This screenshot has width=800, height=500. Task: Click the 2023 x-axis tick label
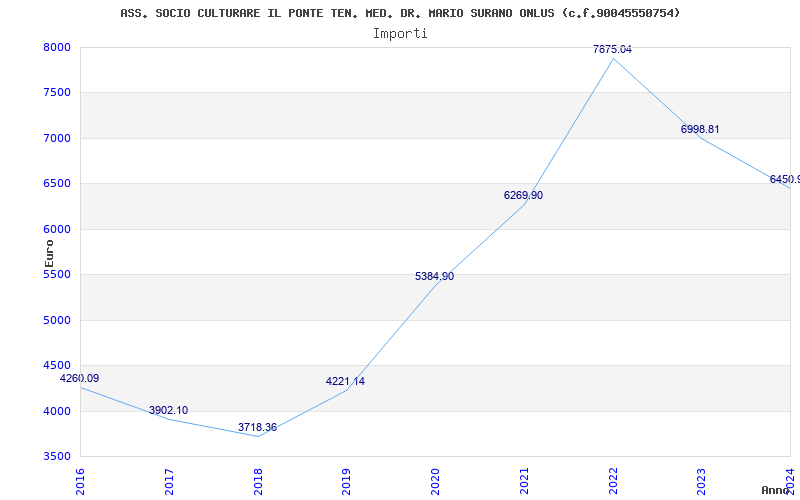[x=702, y=481]
